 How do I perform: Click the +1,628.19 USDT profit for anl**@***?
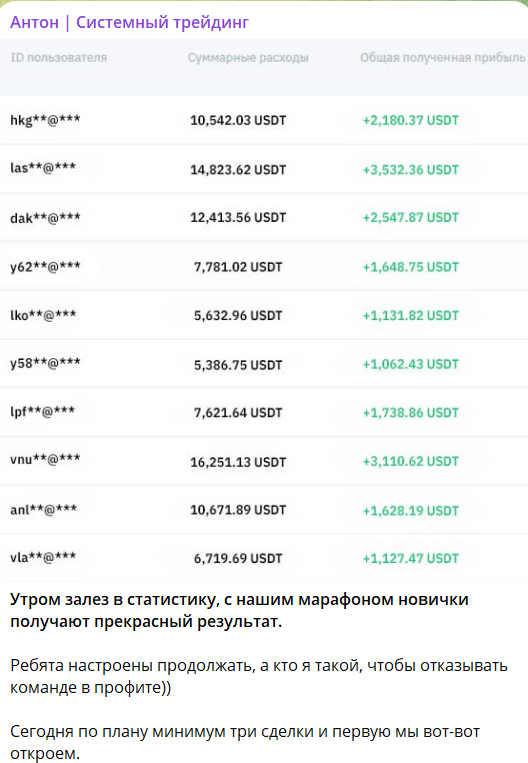point(411,511)
